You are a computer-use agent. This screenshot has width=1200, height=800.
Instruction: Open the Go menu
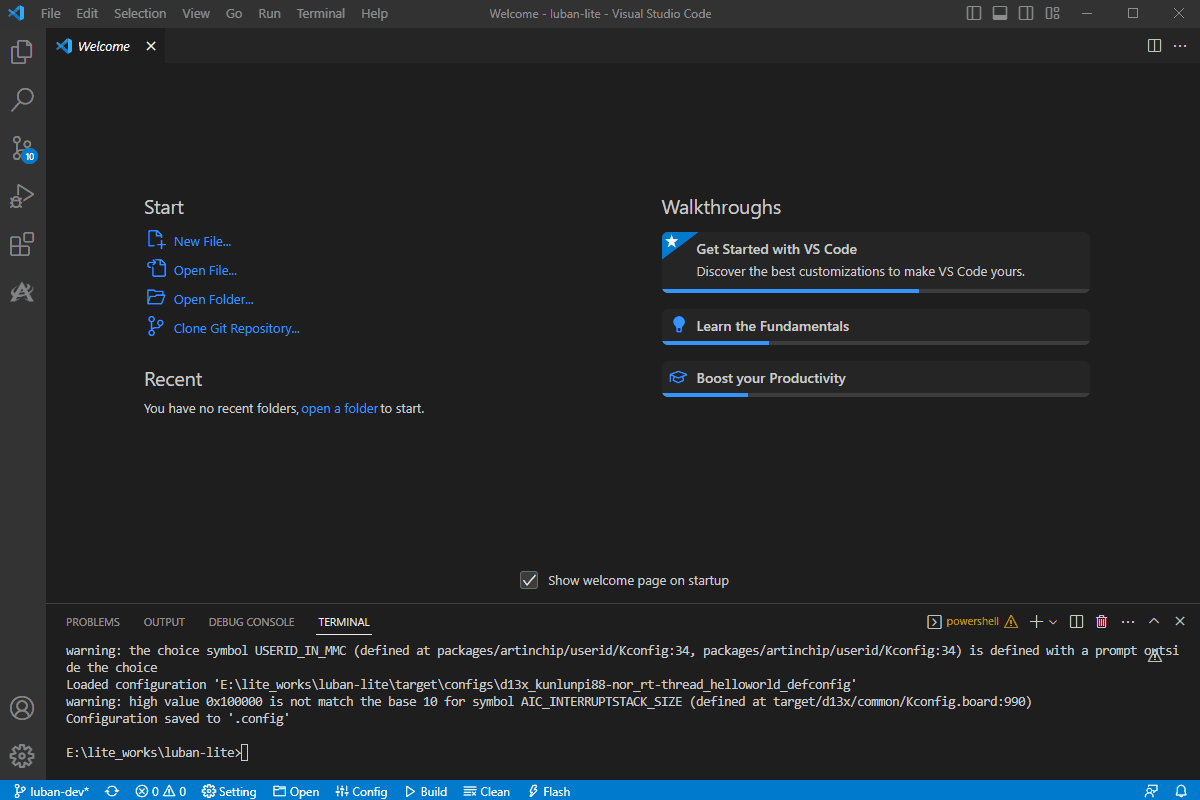click(x=234, y=13)
